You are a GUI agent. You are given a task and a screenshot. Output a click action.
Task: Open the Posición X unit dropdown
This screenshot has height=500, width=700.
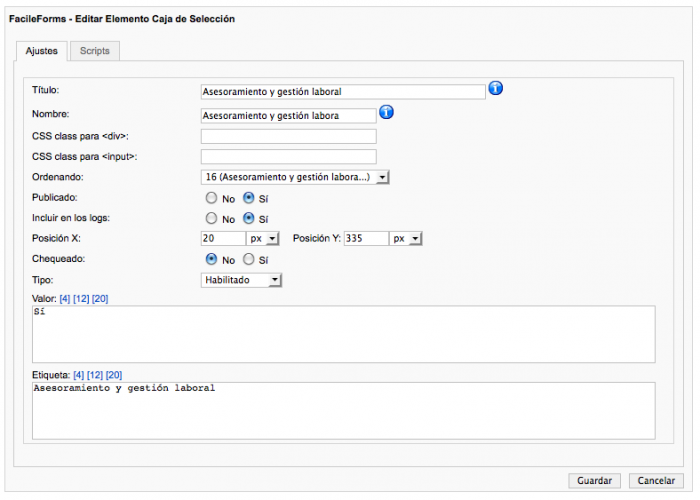point(263,238)
